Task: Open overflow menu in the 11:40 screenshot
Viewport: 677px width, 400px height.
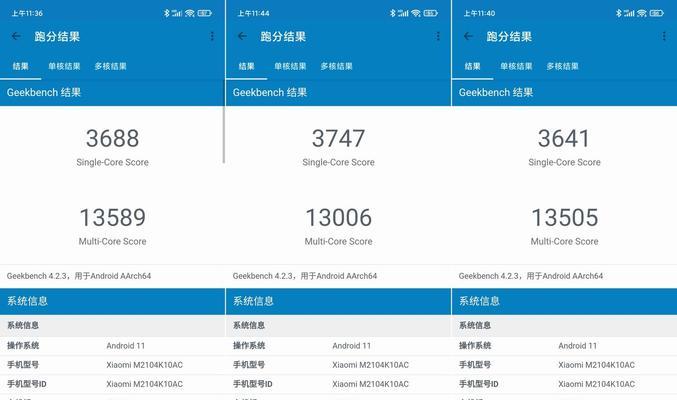Action: [x=664, y=36]
